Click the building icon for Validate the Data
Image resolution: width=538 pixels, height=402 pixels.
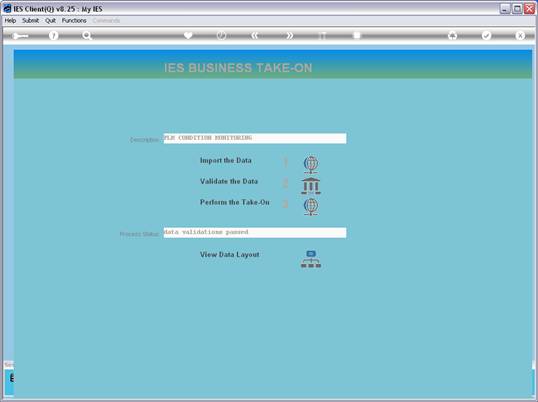pos(311,186)
